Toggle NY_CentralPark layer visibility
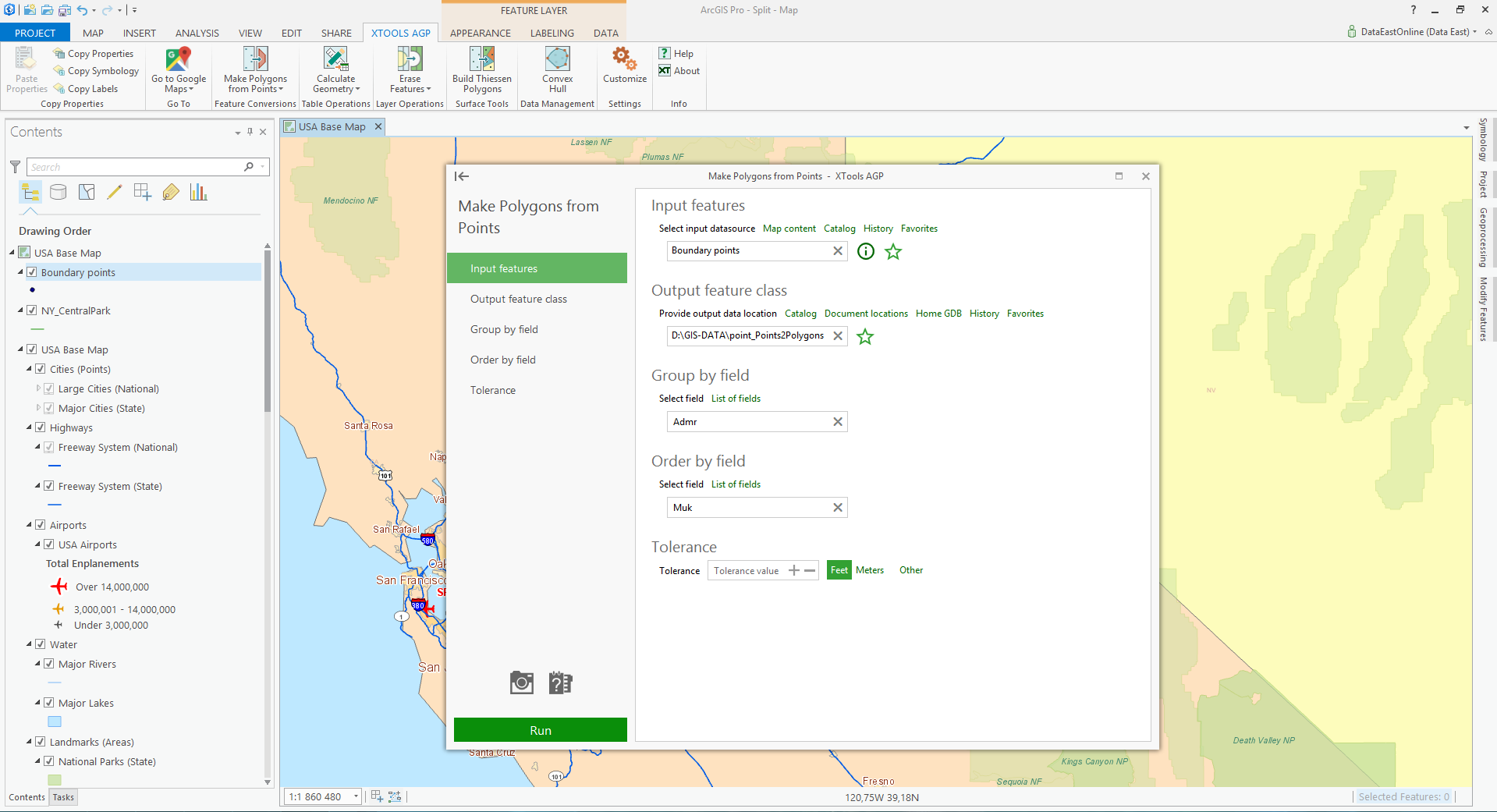The height and width of the screenshot is (812, 1497). tap(32, 310)
